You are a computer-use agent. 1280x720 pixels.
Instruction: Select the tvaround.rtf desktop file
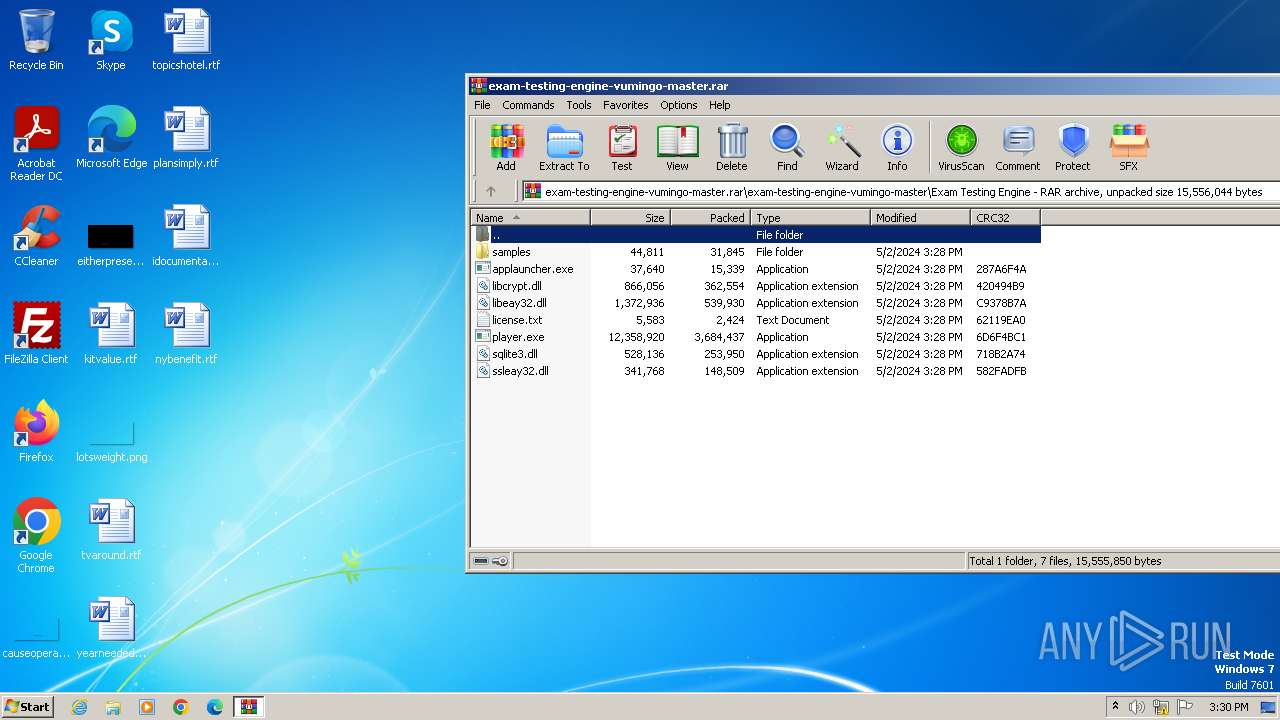pos(111,530)
